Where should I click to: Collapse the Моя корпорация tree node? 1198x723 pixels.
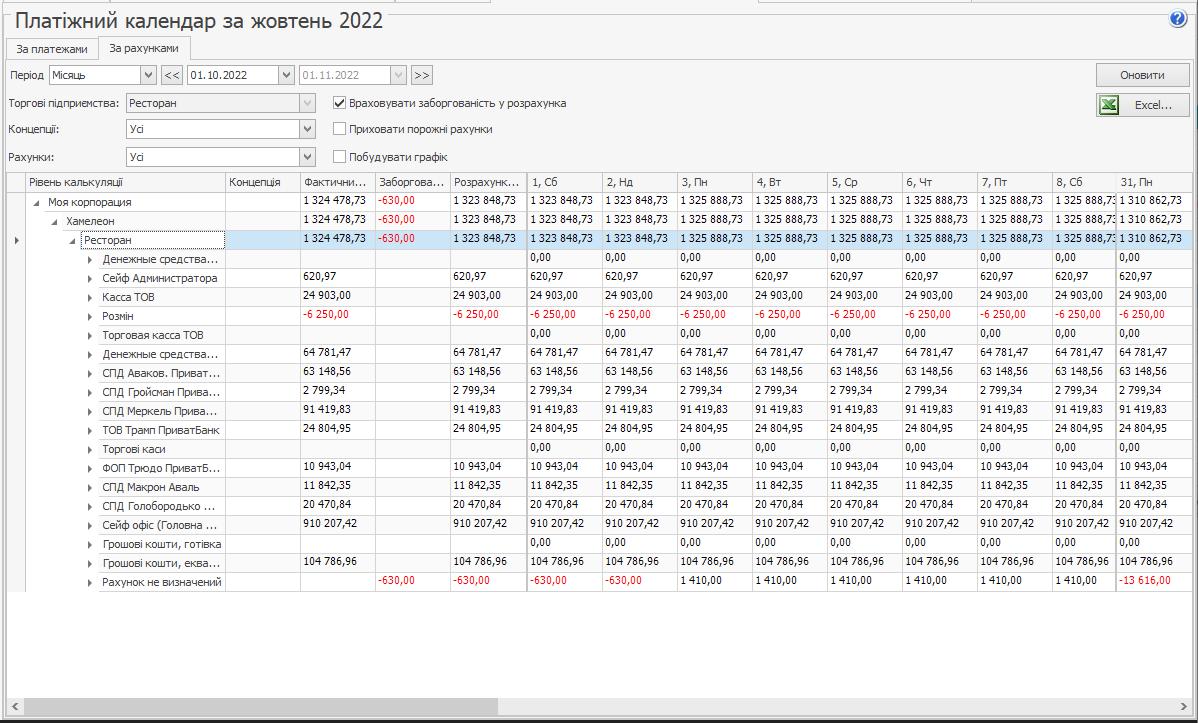[37, 202]
